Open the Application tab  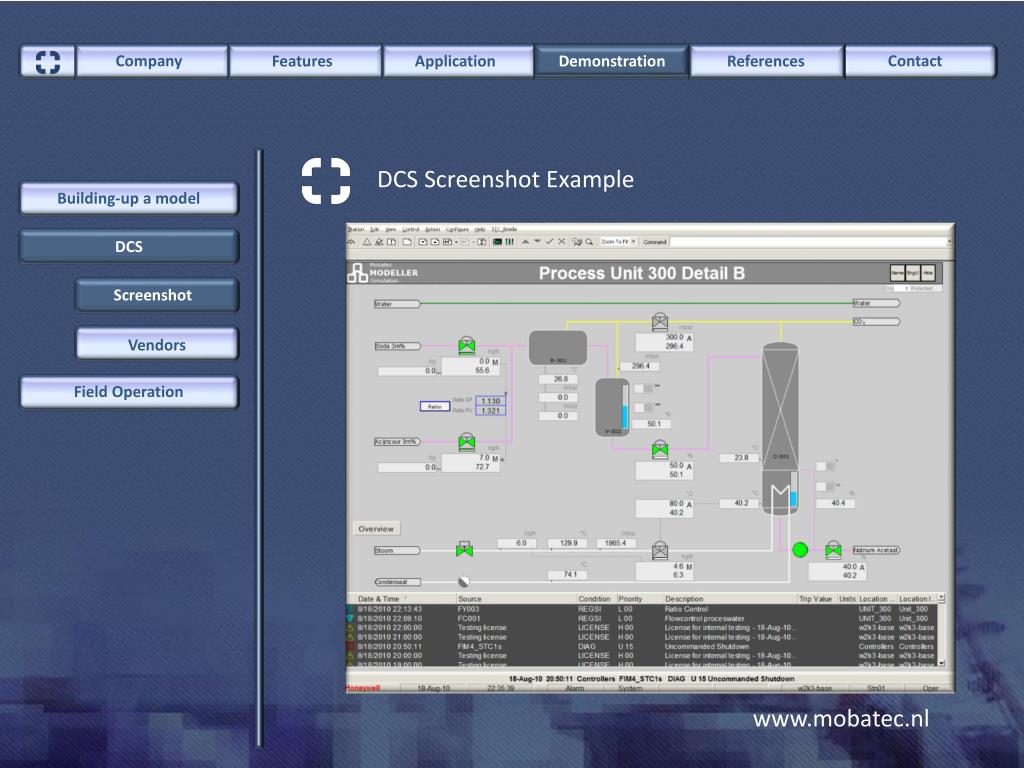pos(458,61)
